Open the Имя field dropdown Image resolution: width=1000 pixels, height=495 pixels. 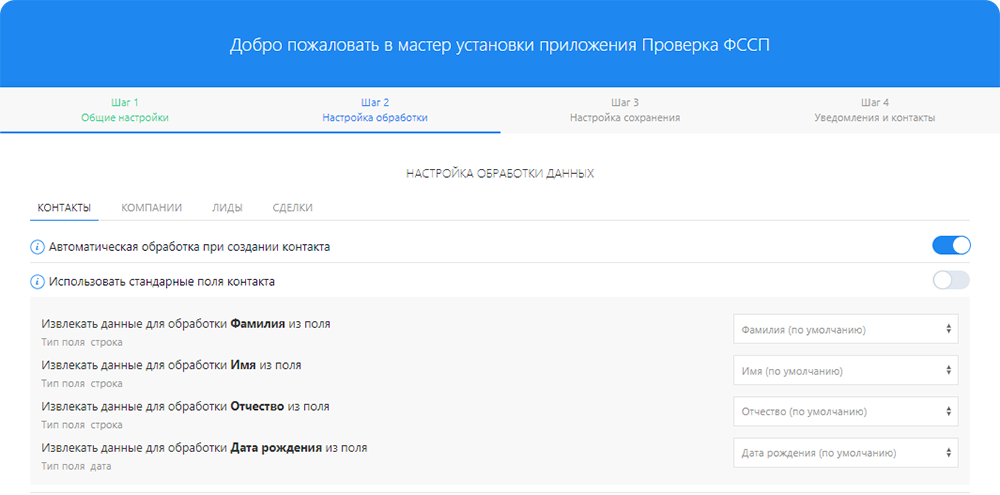845,370
